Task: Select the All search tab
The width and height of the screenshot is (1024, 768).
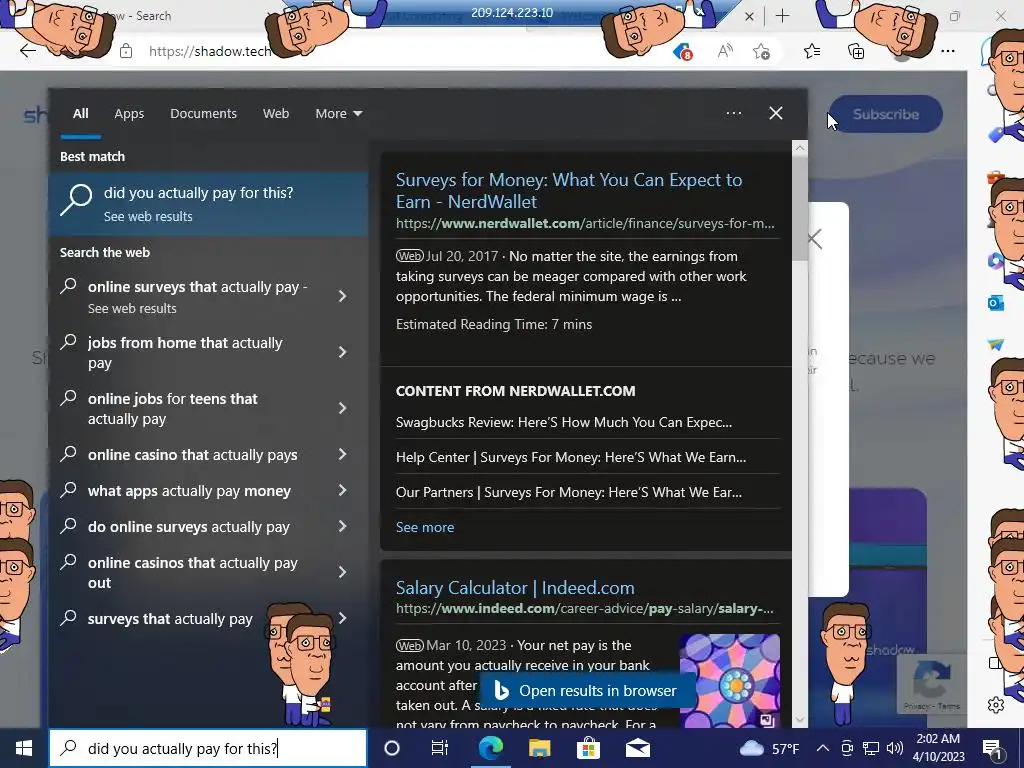Action: (81, 114)
